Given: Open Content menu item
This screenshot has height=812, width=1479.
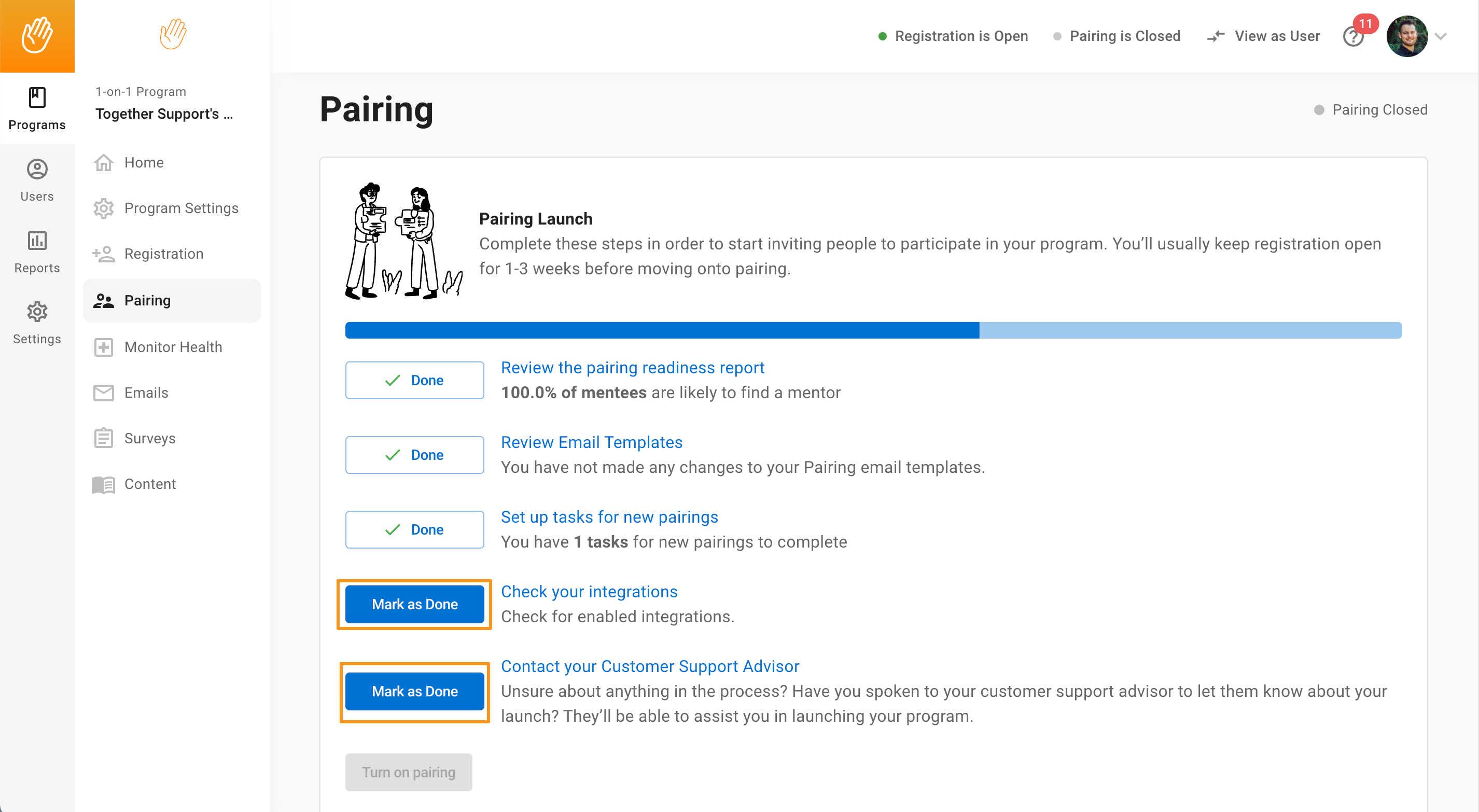Looking at the screenshot, I should click(172, 484).
